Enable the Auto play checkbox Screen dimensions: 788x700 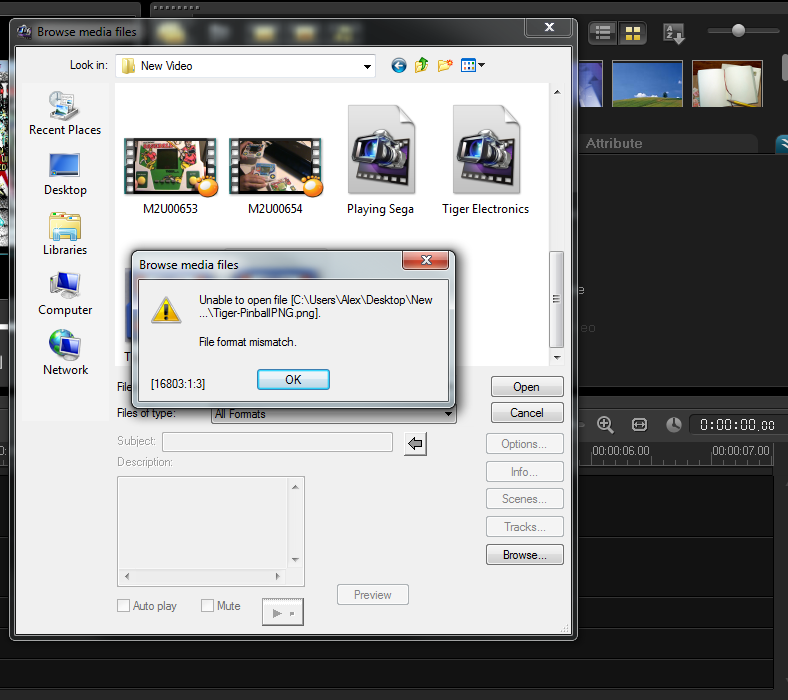[124, 606]
